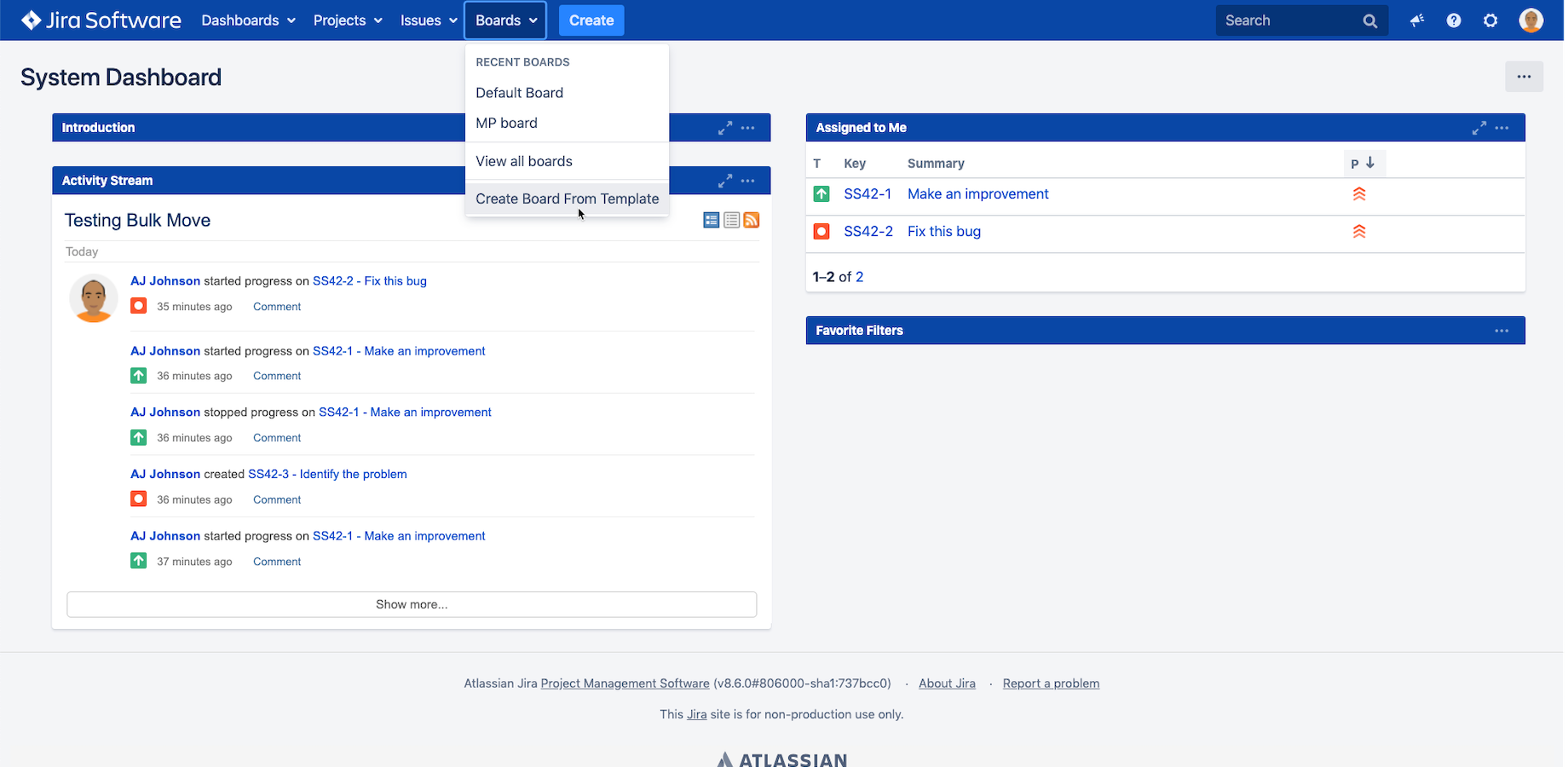Open the settings gear icon
The height and width of the screenshot is (767, 1568).
1490,20
